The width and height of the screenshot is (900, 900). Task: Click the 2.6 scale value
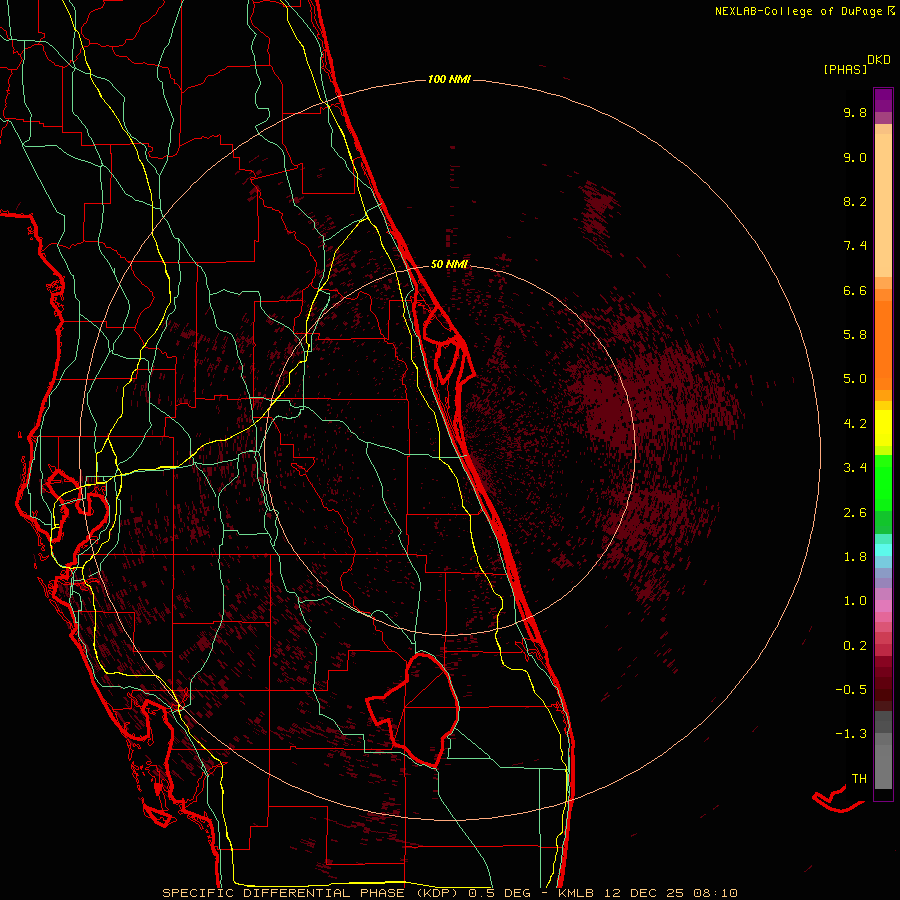[x=855, y=513]
